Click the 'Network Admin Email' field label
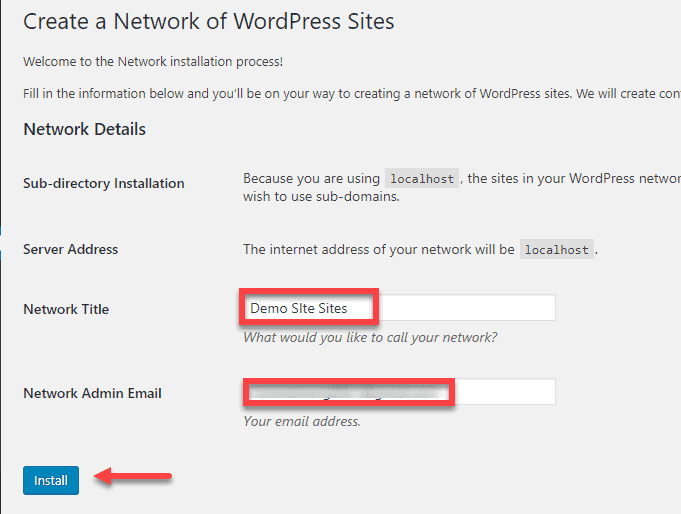The image size is (681, 514). (92, 393)
